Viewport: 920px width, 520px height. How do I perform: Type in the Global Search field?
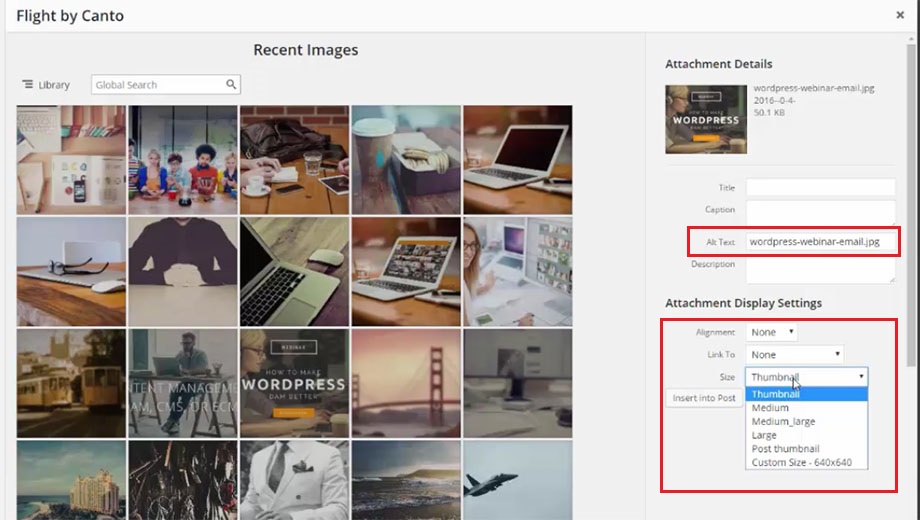tap(158, 85)
